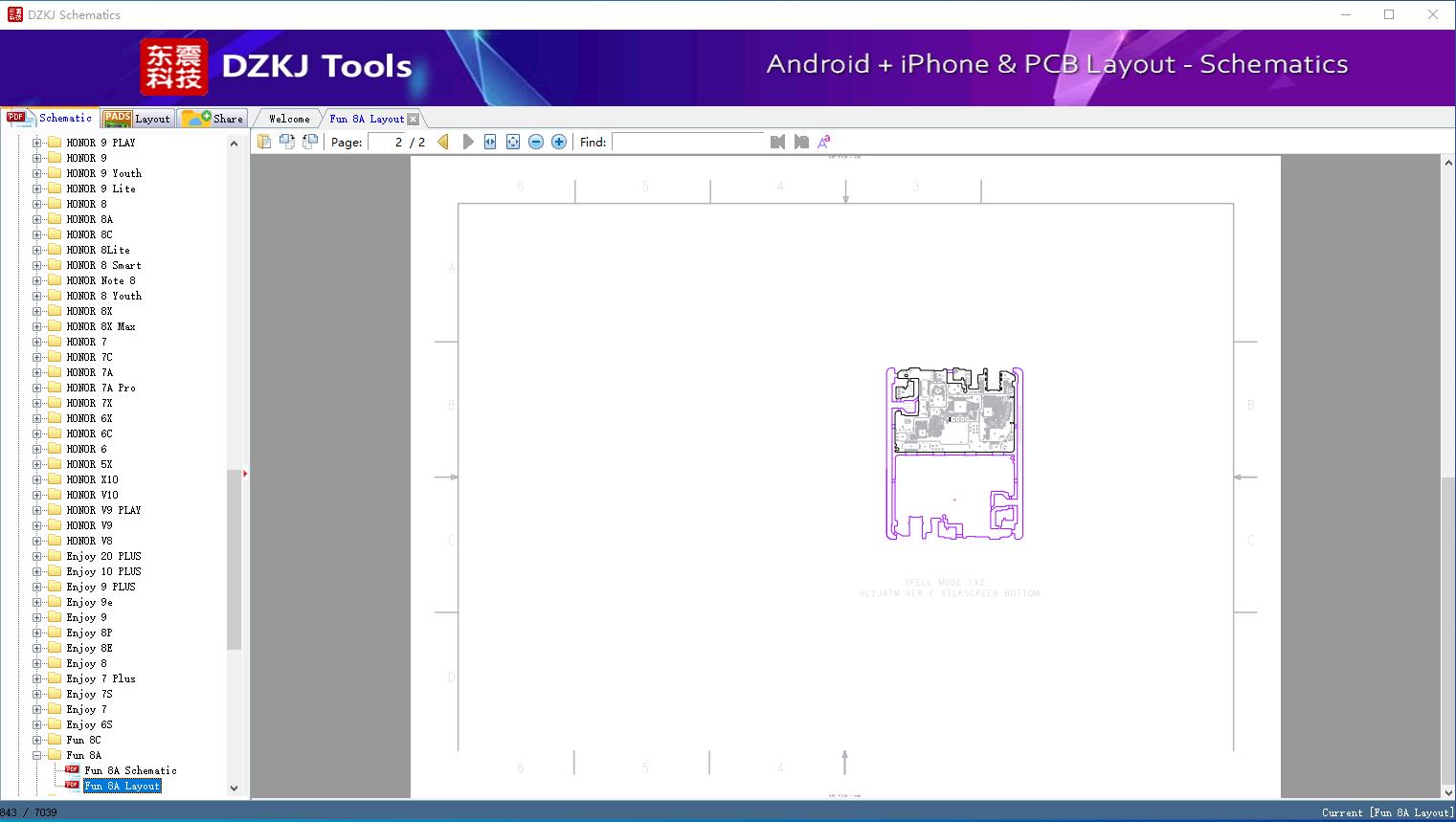This screenshot has width=1456, height=822.
Task: Close the Fun 8A Layout tab
Action: point(413,119)
